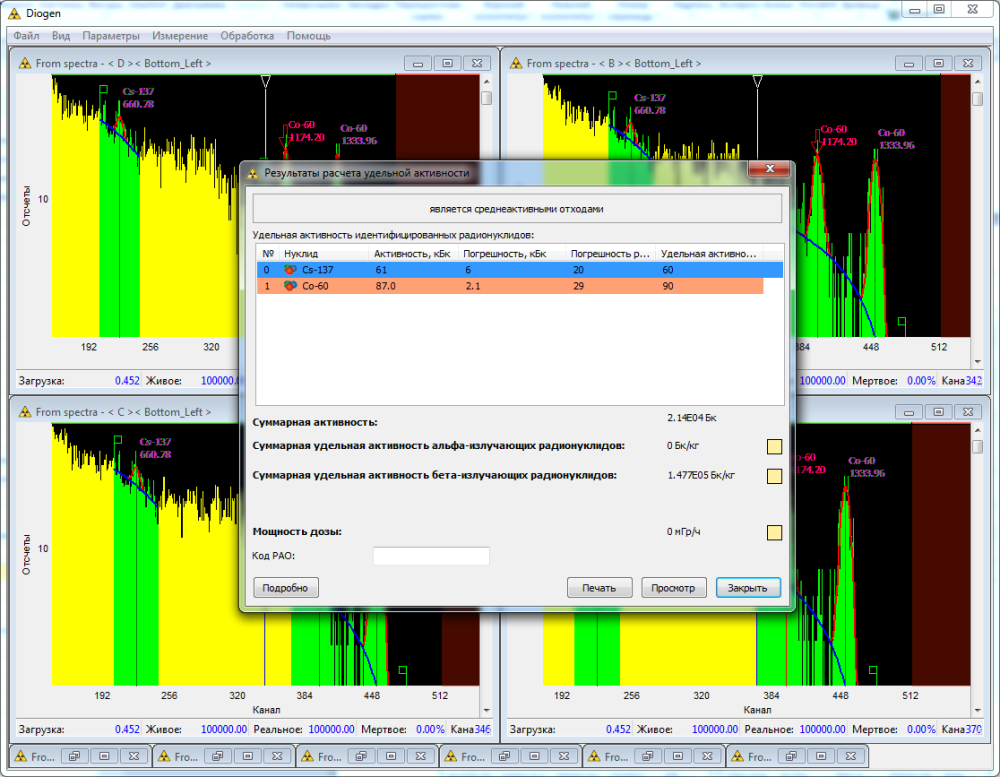The width and height of the screenshot is (1000, 777).
Task: Click the radiation icon in the results dialog title
Action: point(253,173)
